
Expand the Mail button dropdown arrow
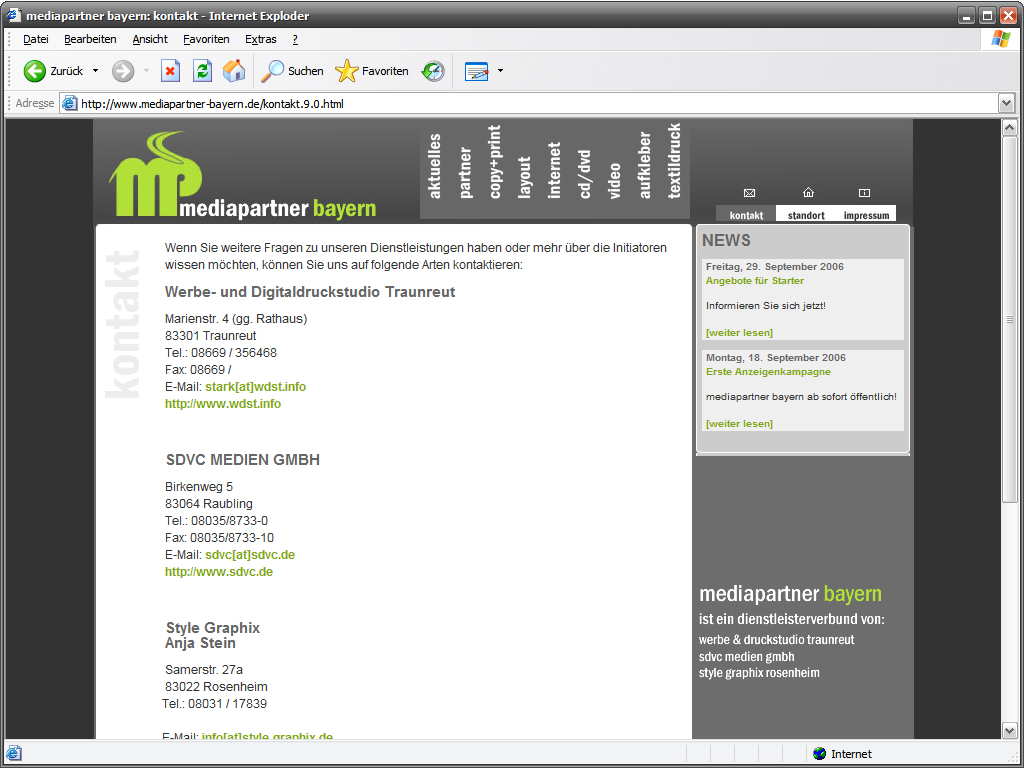500,71
